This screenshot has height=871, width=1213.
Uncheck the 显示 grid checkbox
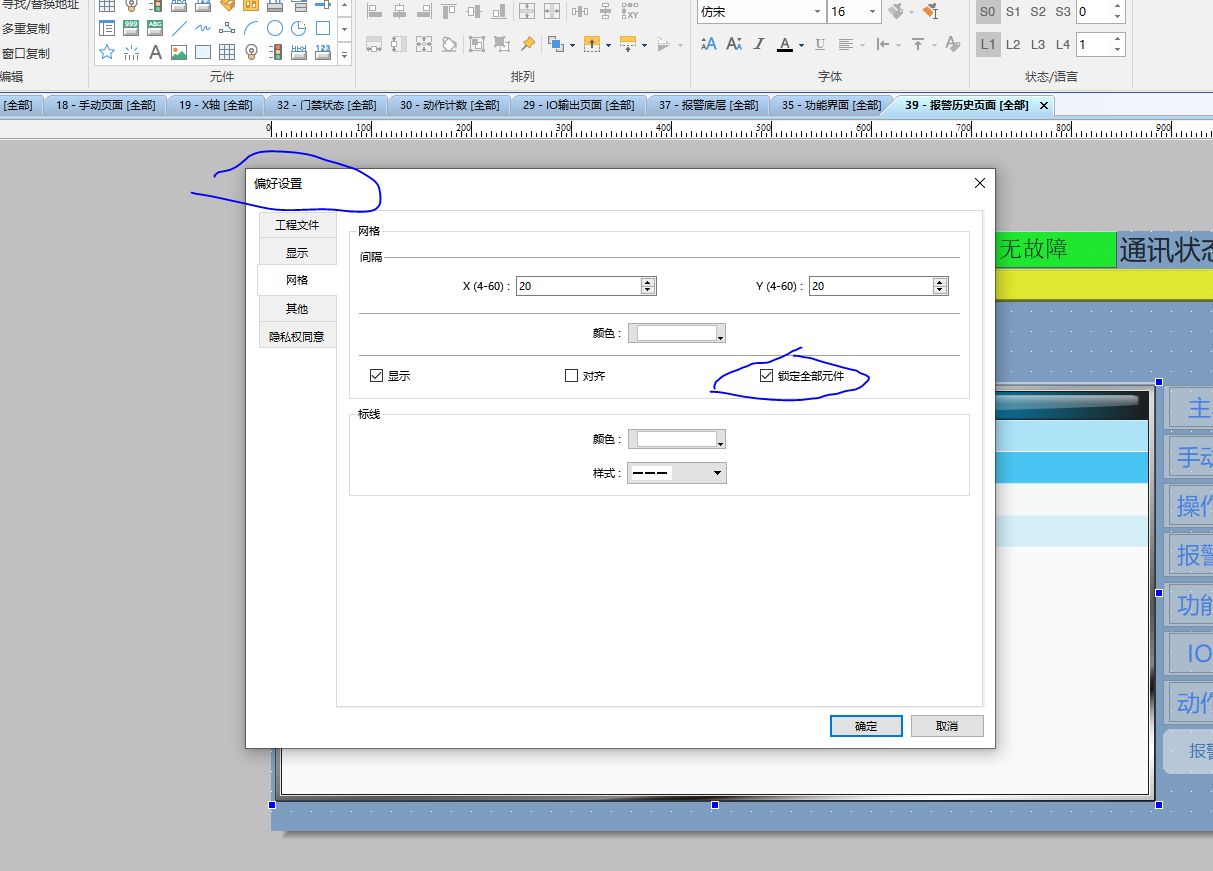coord(377,376)
